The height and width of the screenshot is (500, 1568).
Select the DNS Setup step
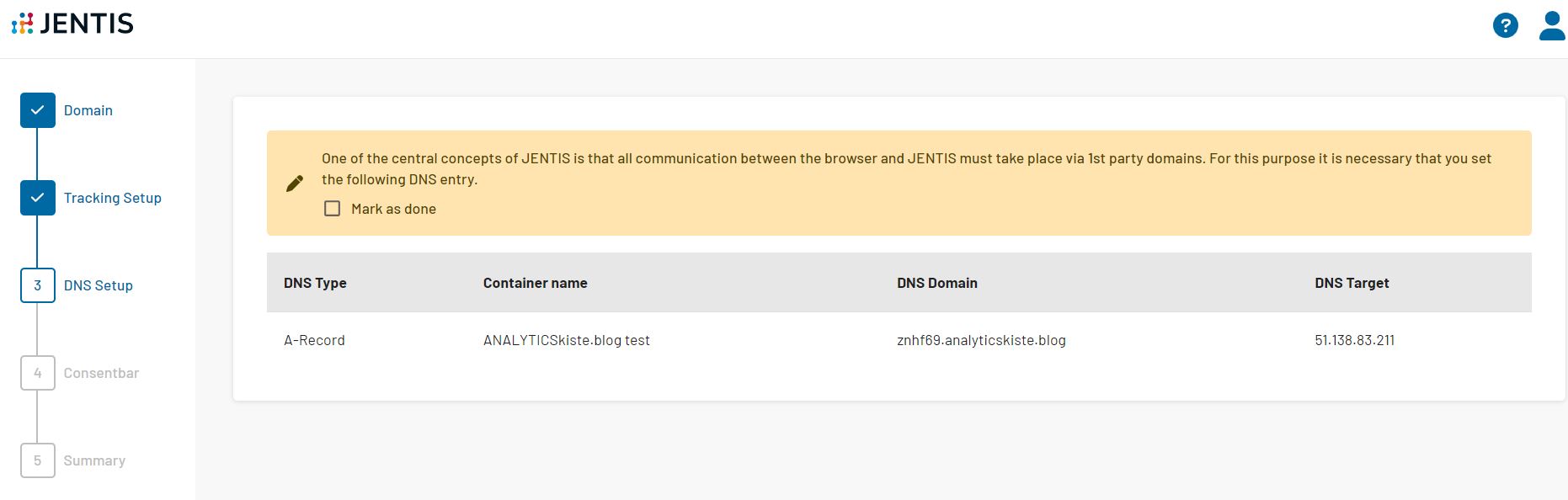[99, 285]
